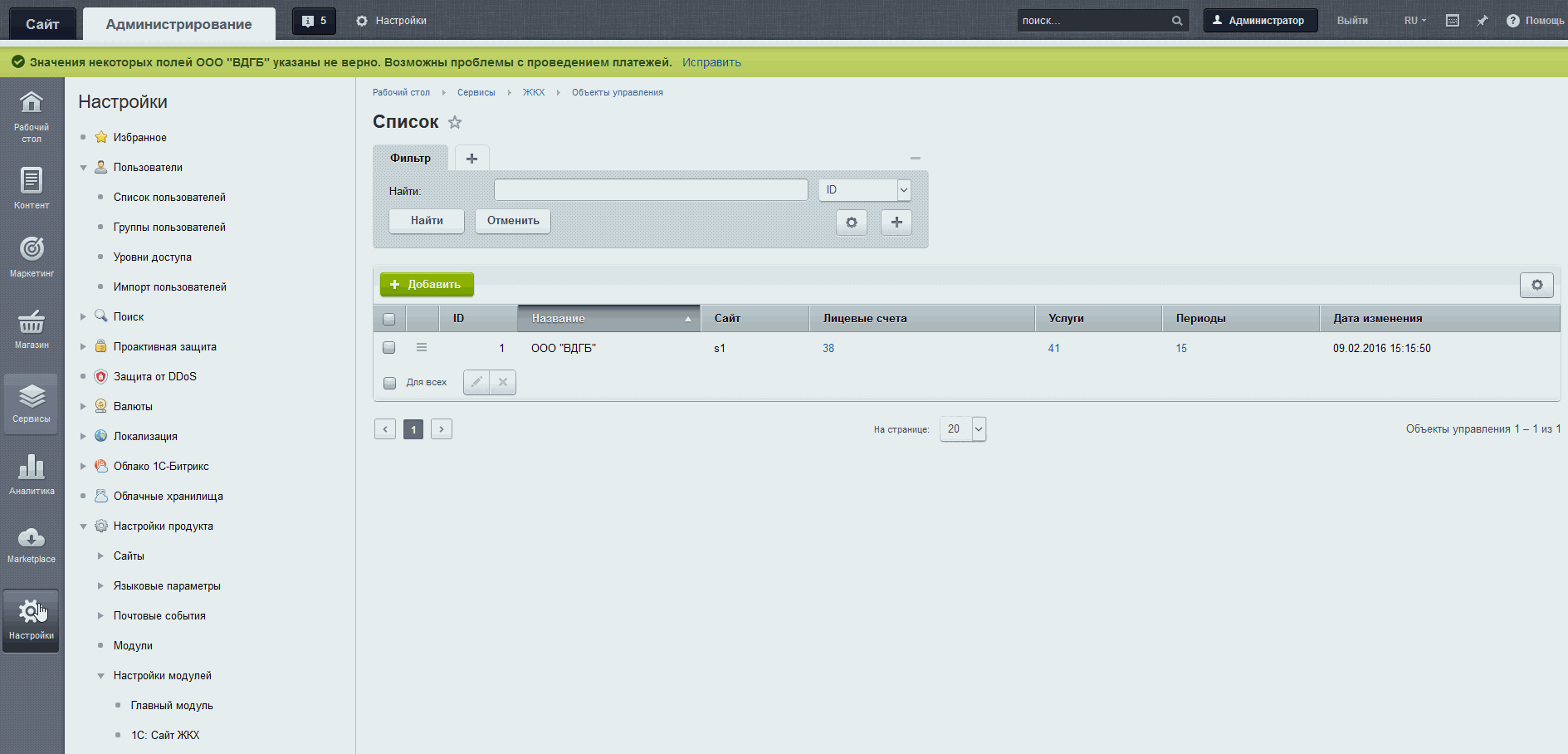Switch to the Администрирование tab
This screenshot has height=754, width=1568.
click(178, 24)
